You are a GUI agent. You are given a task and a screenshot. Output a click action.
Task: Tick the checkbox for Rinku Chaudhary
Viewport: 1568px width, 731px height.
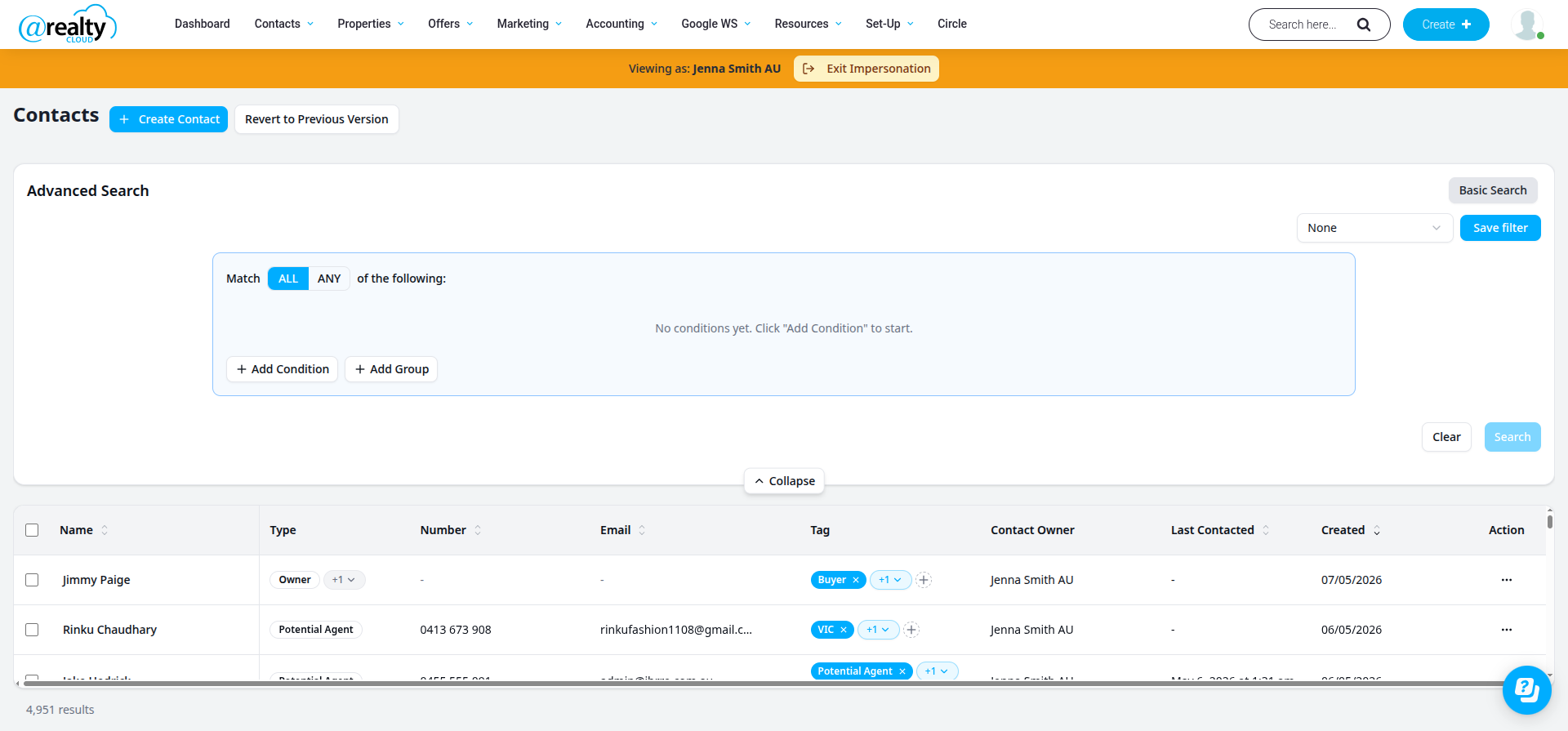coord(32,630)
